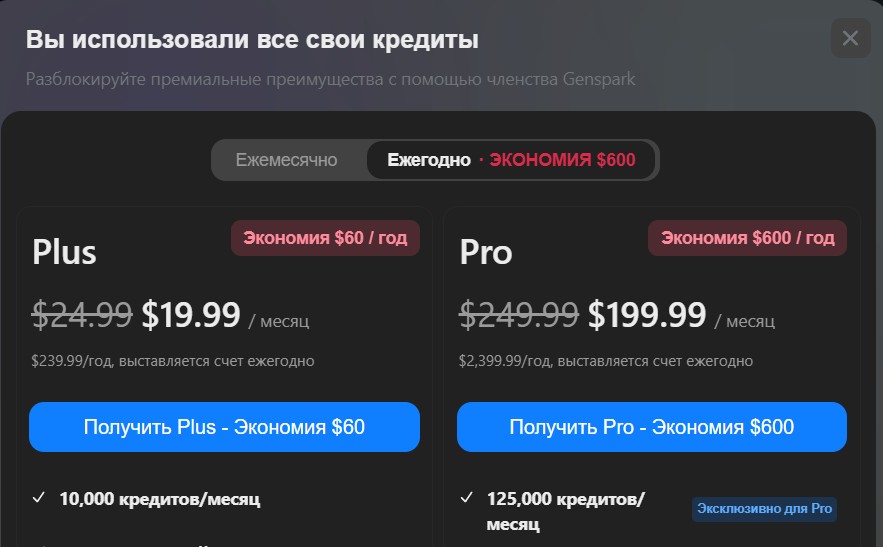Click the $239.99/год billing note
This screenshot has width=883, height=547.
pyautogui.click(x=173, y=361)
